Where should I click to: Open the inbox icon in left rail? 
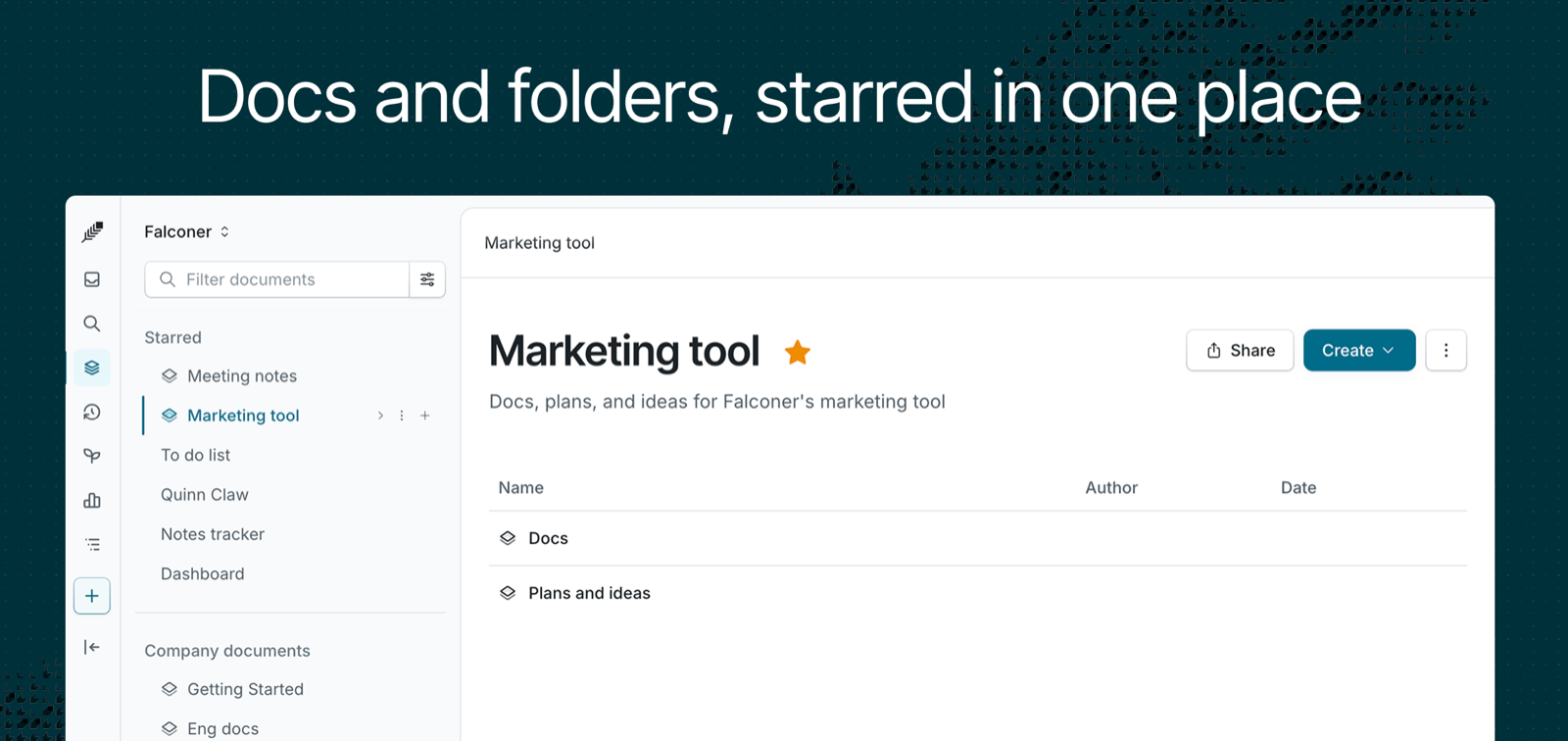tap(92, 279)
